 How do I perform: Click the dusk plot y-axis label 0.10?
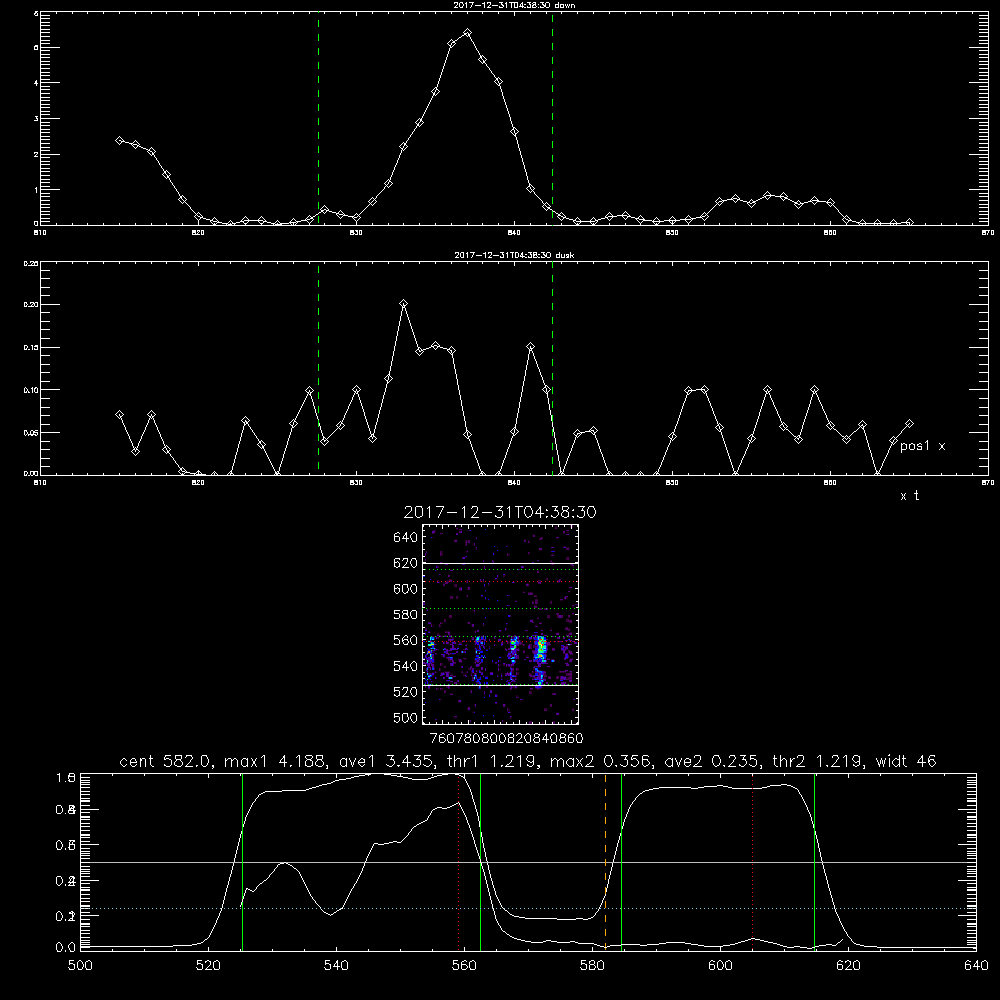pos(31,390)
